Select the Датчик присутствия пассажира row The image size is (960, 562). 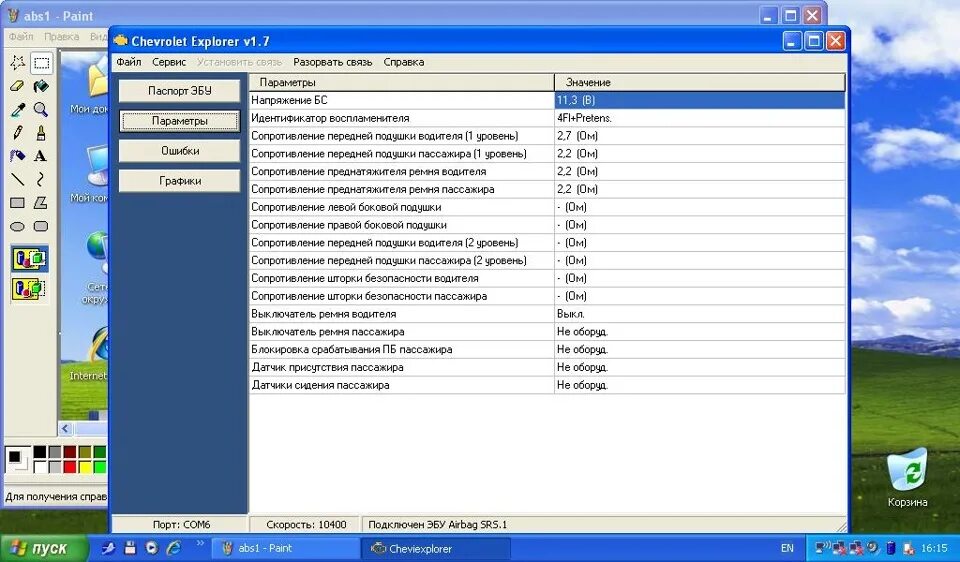point(547,367)
